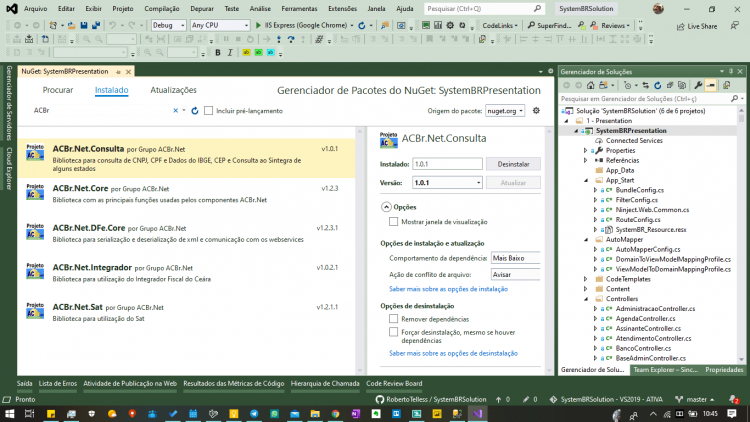The image size is (750, 422).
Task: Click the green text highlight swatch
Action: (258, 53)
